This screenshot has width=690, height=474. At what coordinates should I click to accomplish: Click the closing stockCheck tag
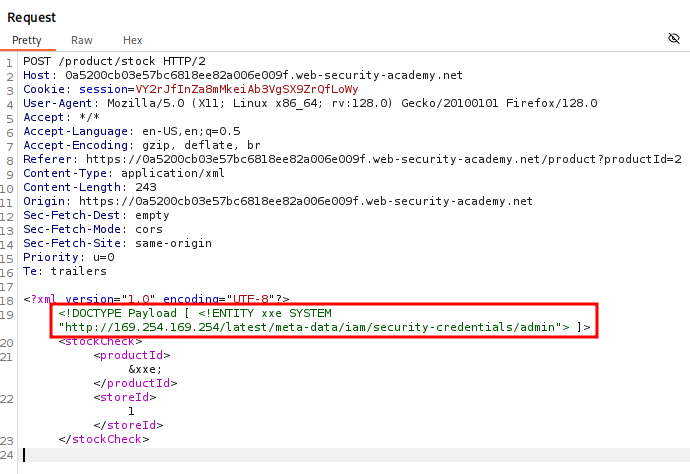pyautogui.click(x=104, y=440)
